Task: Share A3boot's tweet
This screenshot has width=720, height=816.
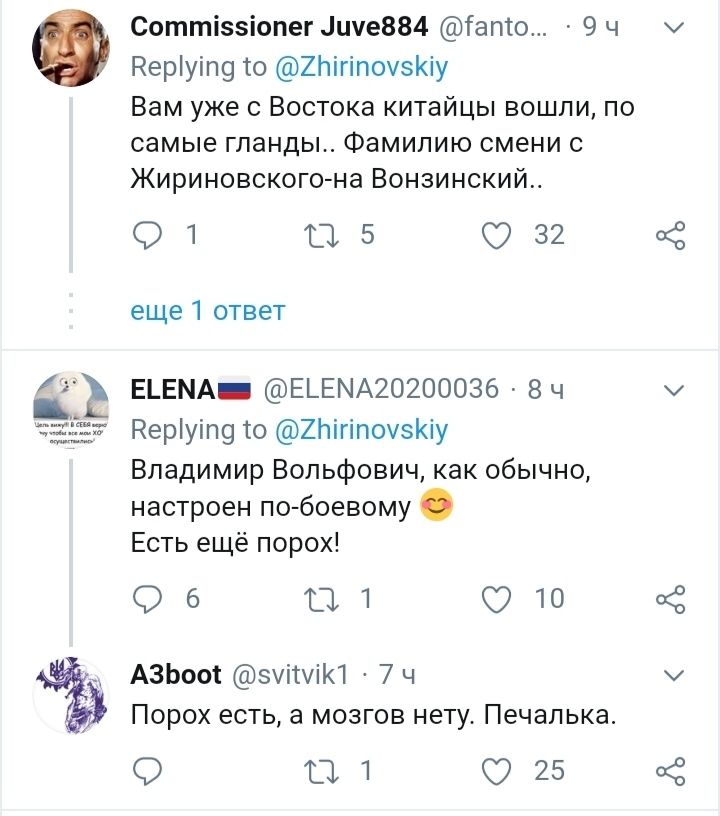Action: (x=670, y=770)
